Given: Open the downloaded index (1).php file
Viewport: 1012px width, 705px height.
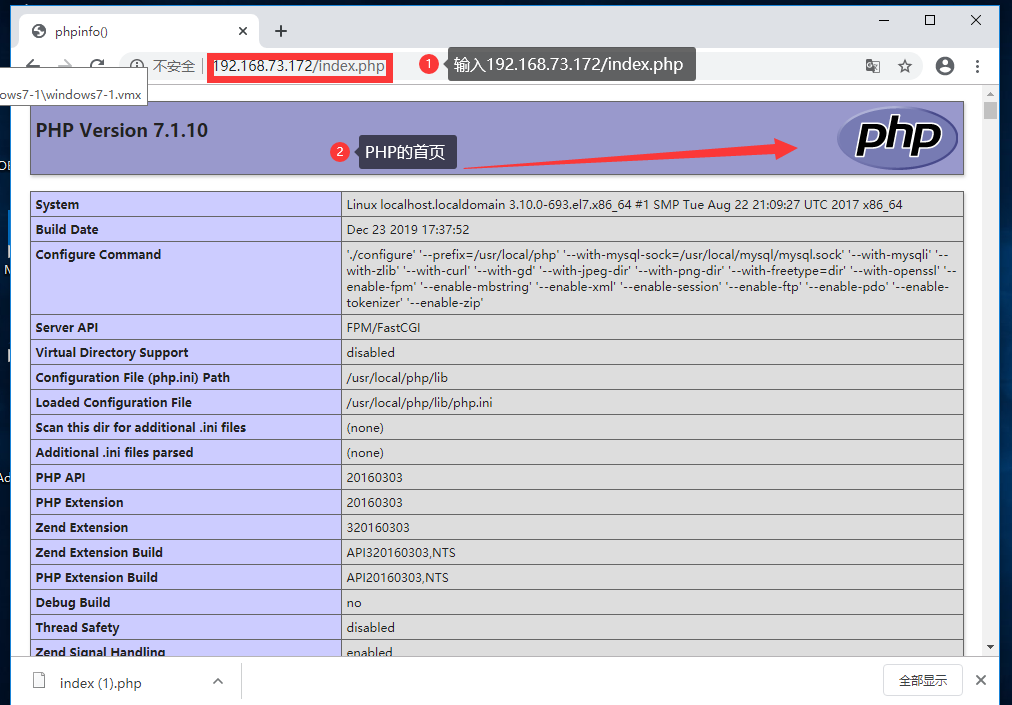Looking at the screenshot, I should 100,683.
